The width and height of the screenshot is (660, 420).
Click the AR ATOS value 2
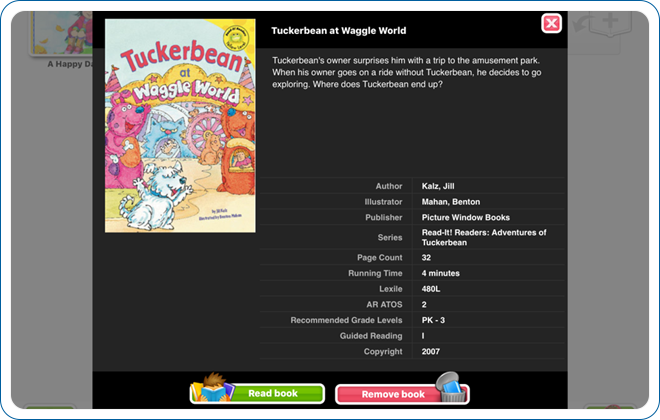424,304
